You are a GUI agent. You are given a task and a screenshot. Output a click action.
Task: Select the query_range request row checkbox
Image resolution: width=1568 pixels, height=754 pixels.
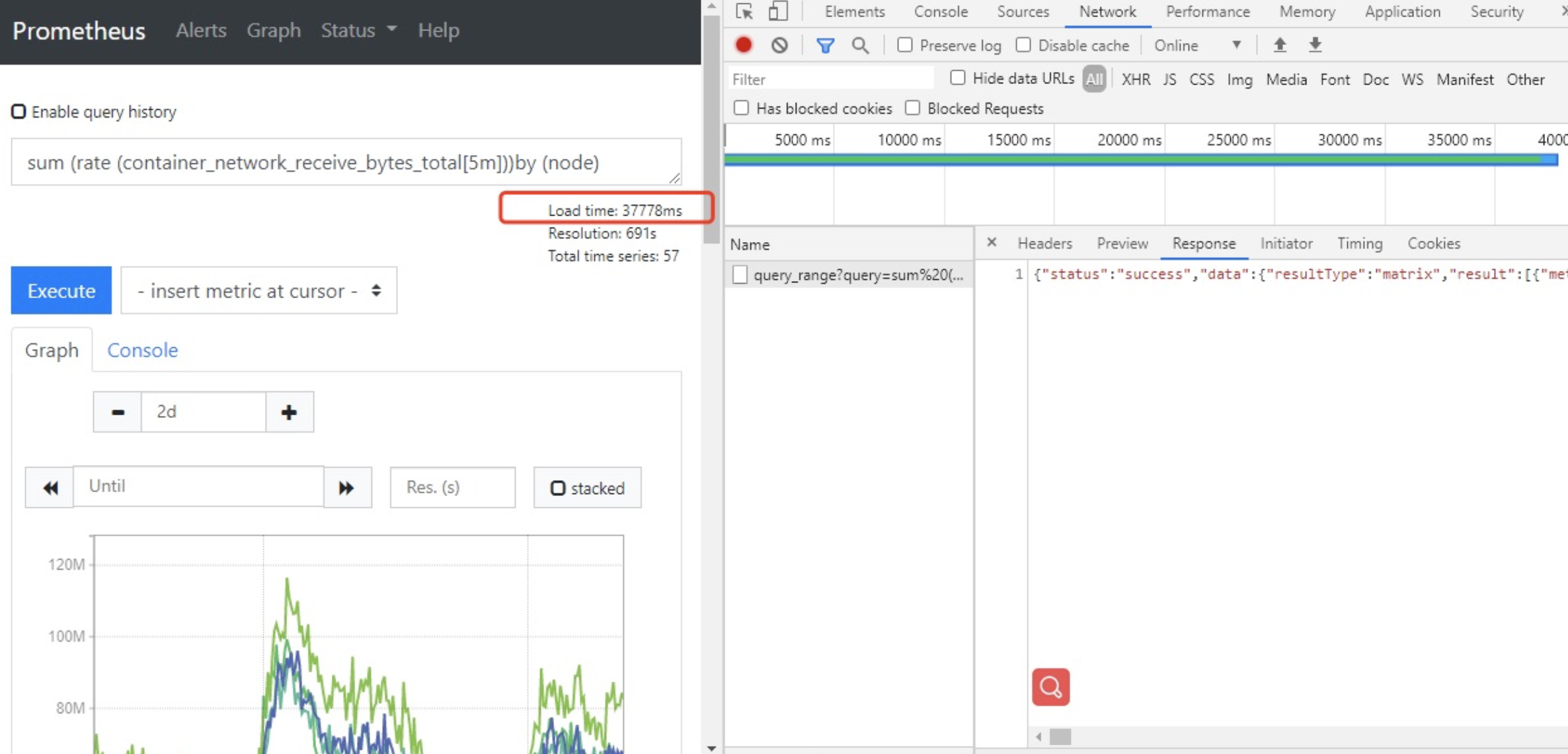(740, 274)
